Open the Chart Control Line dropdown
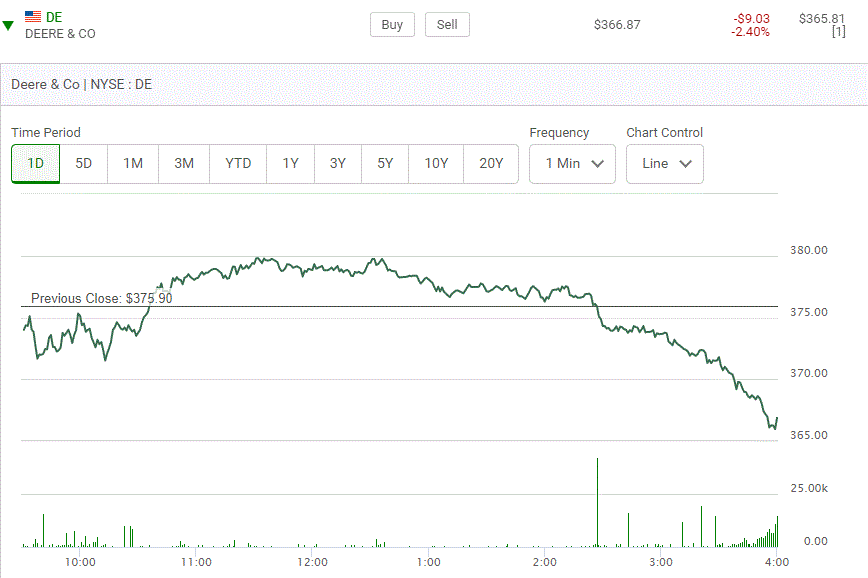This screenshot has width=868, height=578. 665,164
